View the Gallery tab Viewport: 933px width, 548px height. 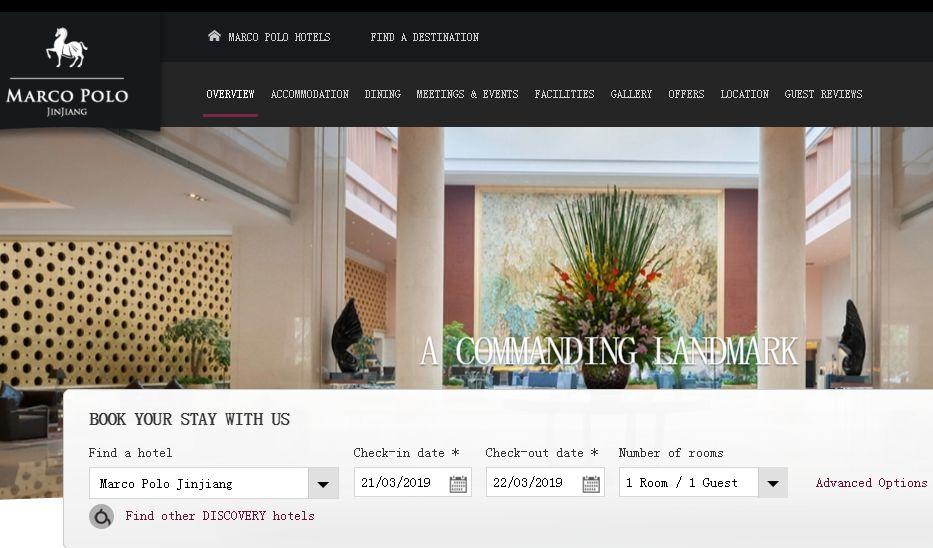coord(631,94)
